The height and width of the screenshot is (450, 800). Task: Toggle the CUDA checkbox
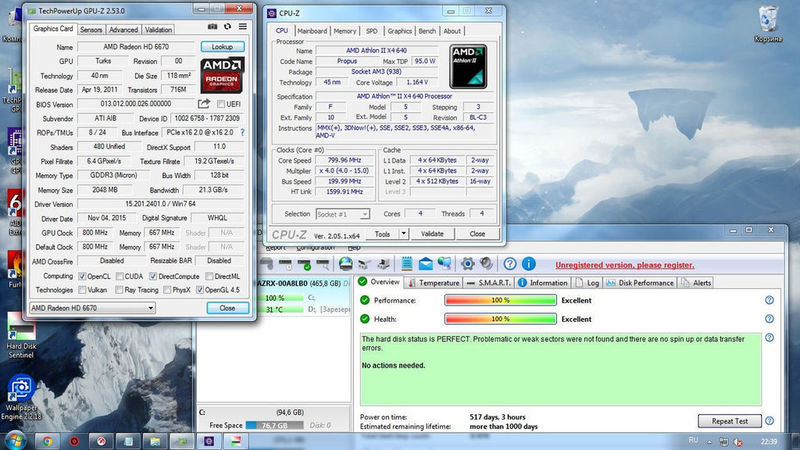[x=119, y=276]
